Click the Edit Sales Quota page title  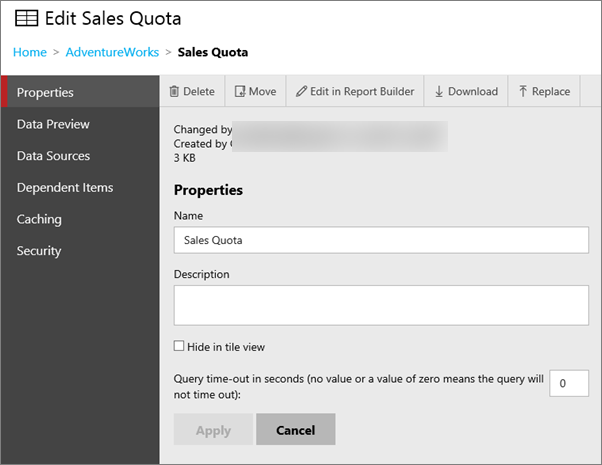coord(113,18)
